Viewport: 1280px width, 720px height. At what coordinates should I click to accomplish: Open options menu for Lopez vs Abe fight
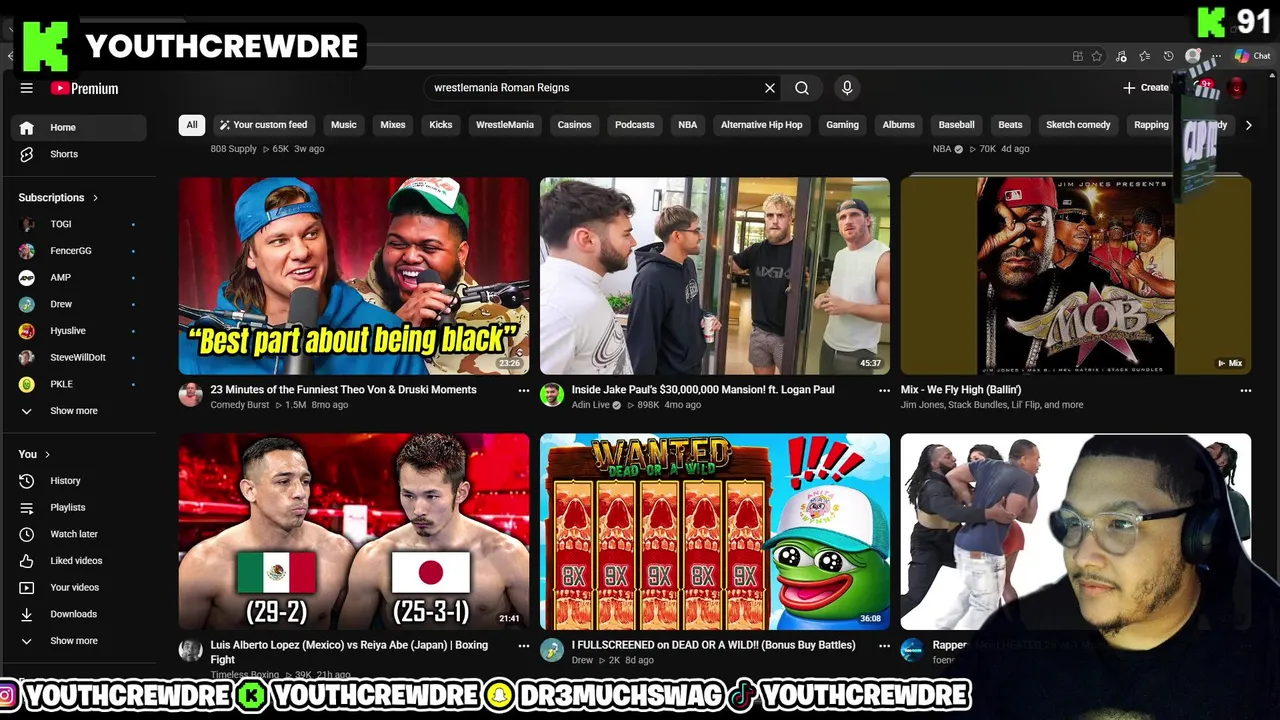click(524, 646)
